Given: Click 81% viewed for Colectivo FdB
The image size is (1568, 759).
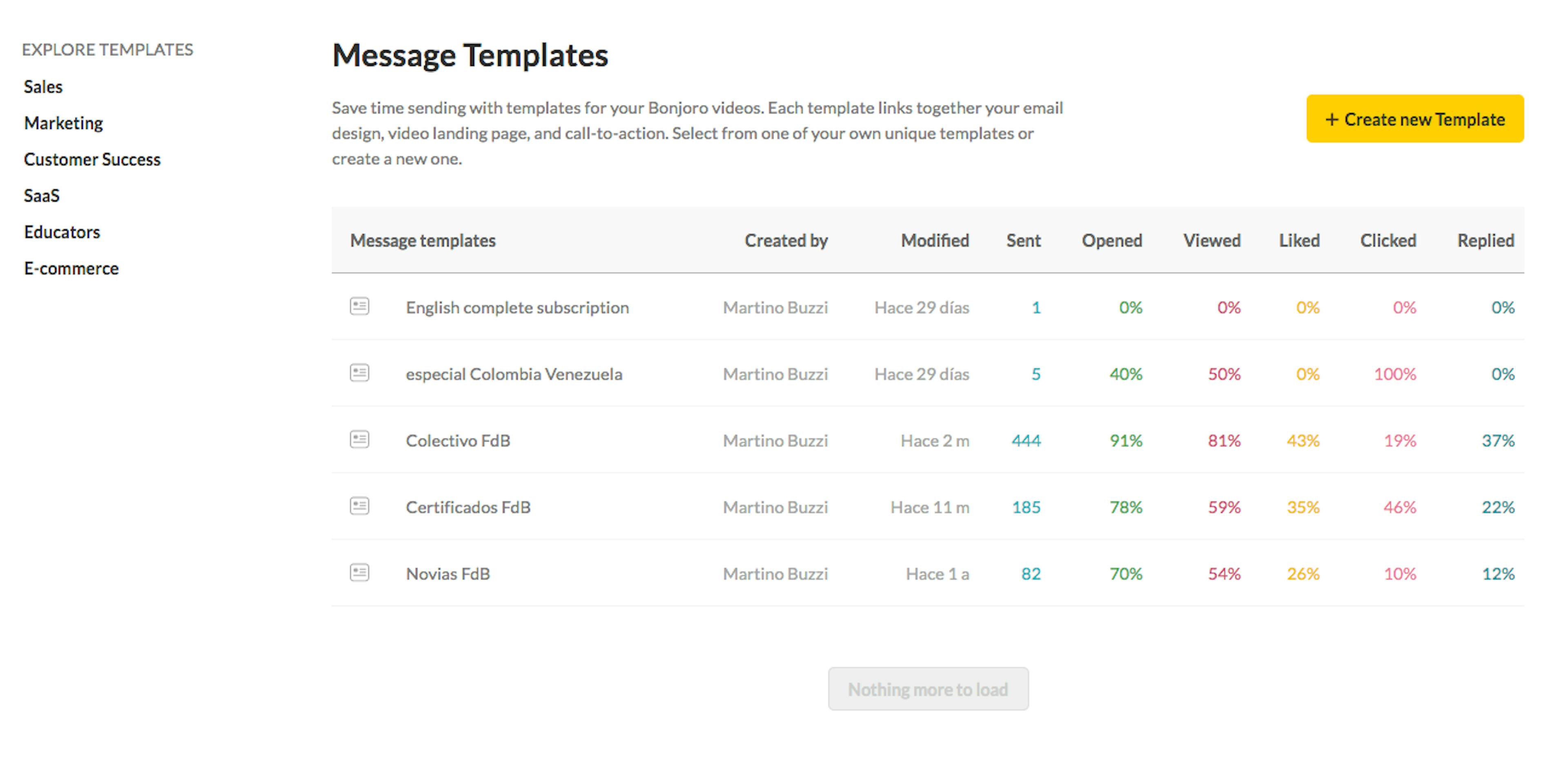Looking at the screenshot, I should tap(1224, 441).
